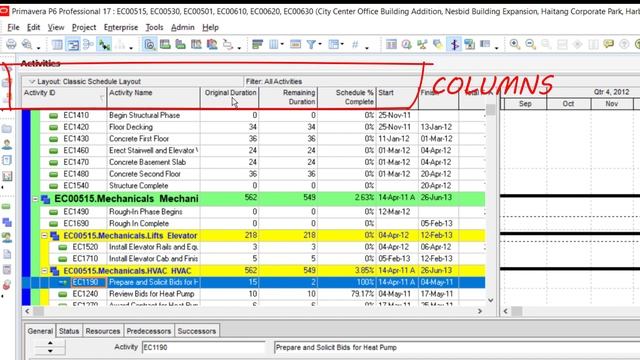Viewport: 640px width, 360px height.
Task: Click the Schedule % Complete column header
Action: [x=347, y=97]
